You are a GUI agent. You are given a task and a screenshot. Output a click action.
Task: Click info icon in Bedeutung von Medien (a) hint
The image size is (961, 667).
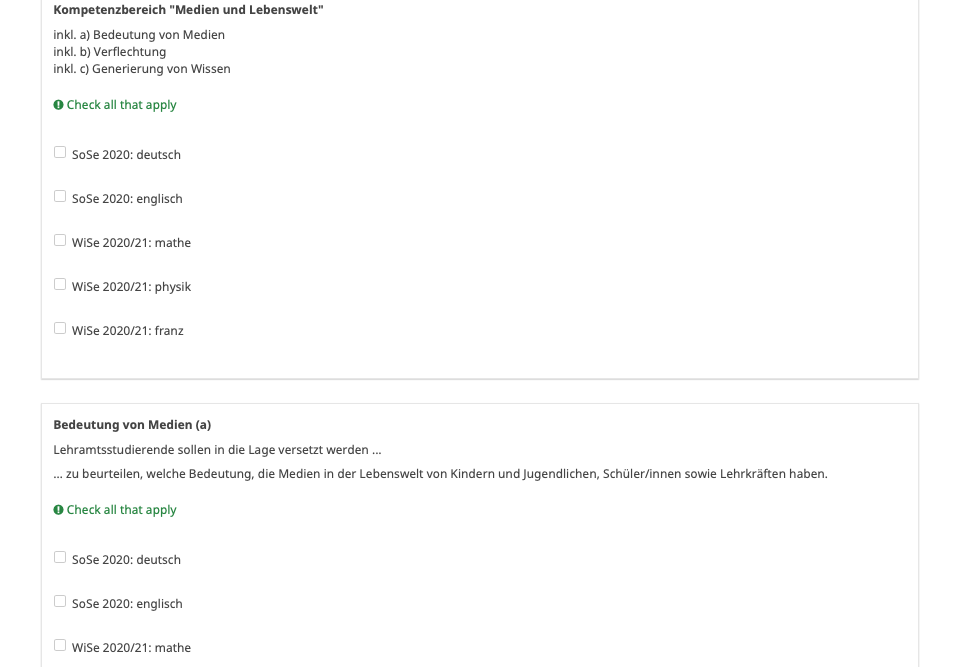tap(58, 510)
